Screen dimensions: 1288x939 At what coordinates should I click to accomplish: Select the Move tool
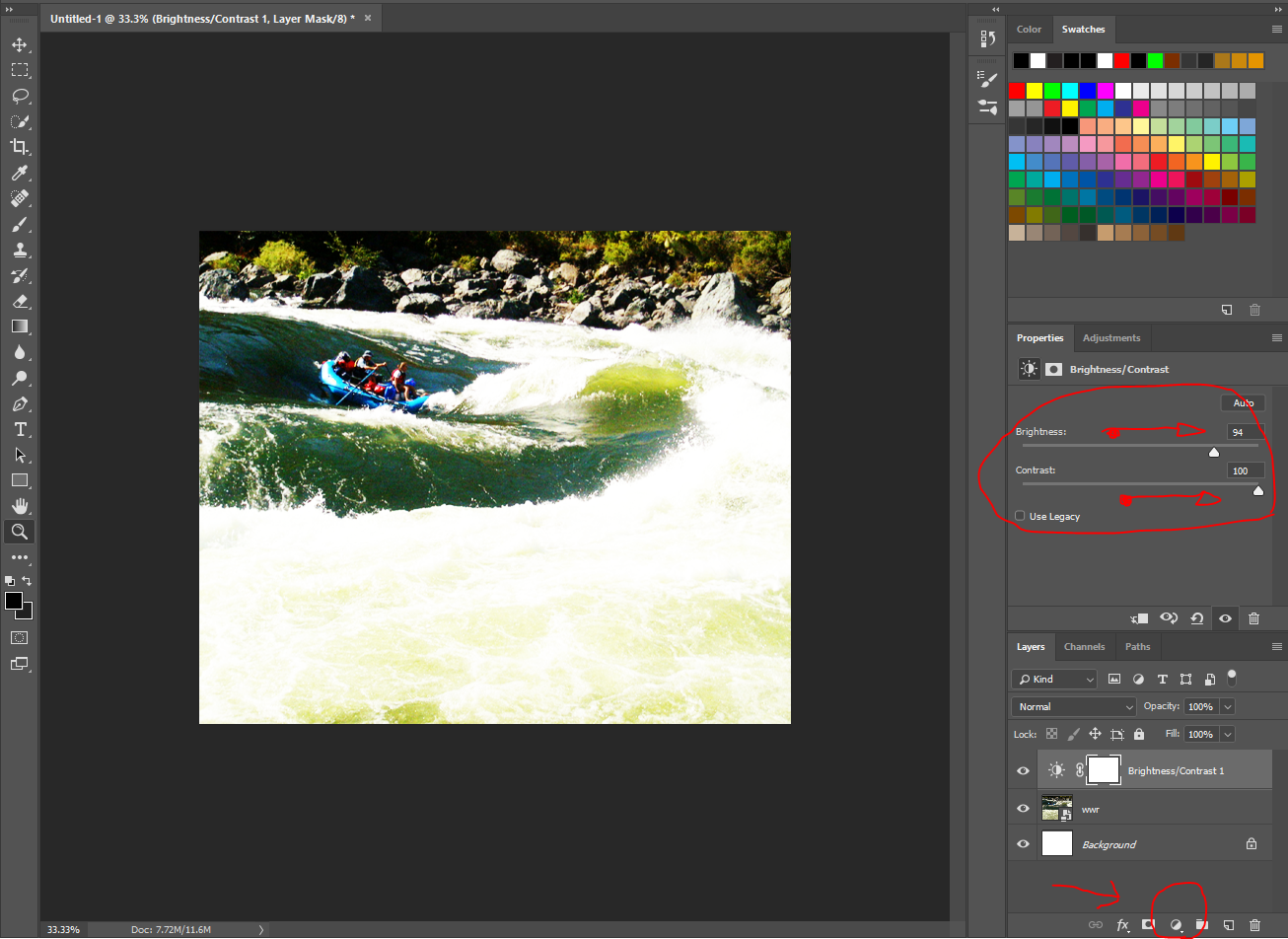click(20, 45)
